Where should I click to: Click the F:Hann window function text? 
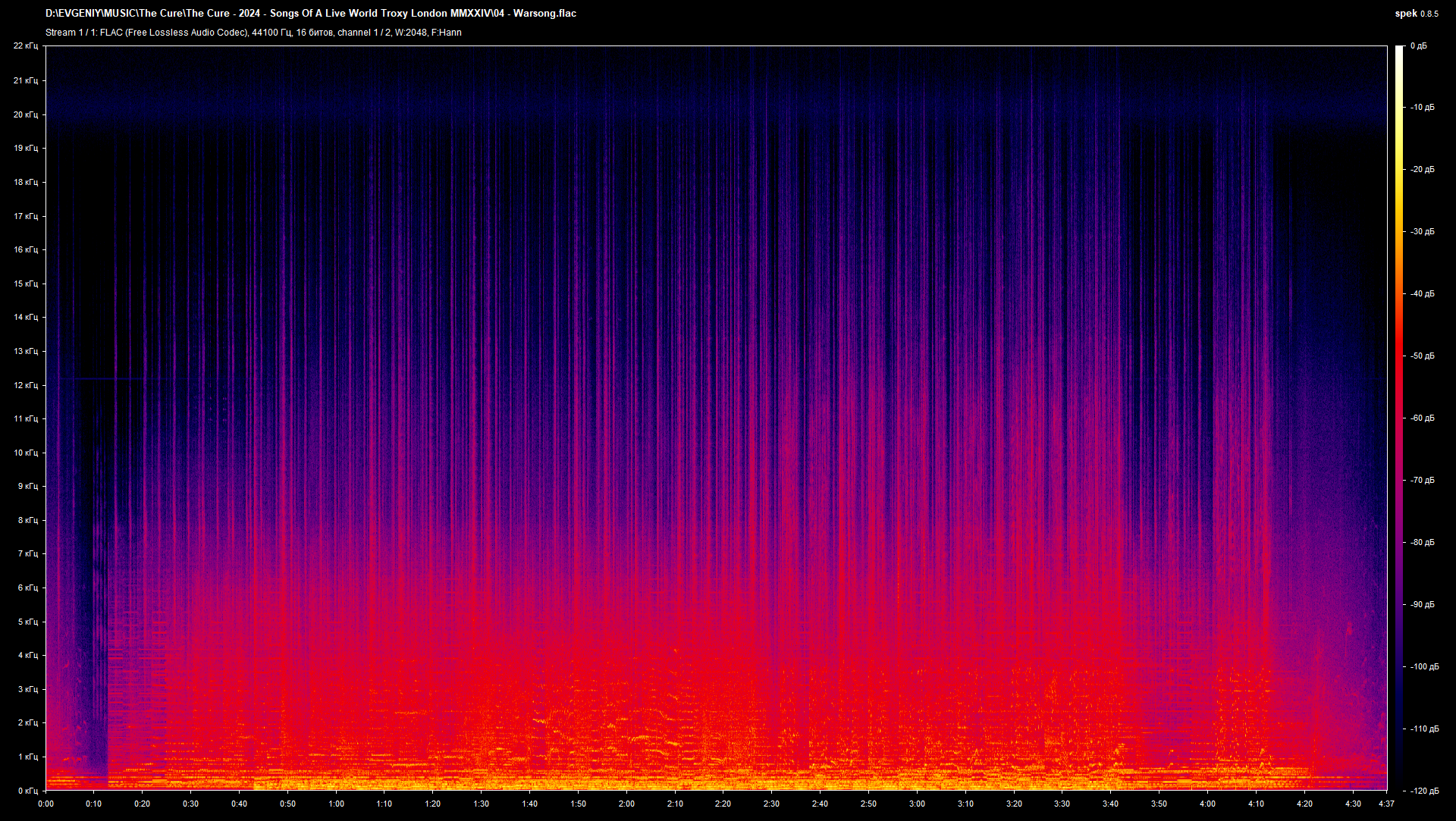[x=447, y=33]
